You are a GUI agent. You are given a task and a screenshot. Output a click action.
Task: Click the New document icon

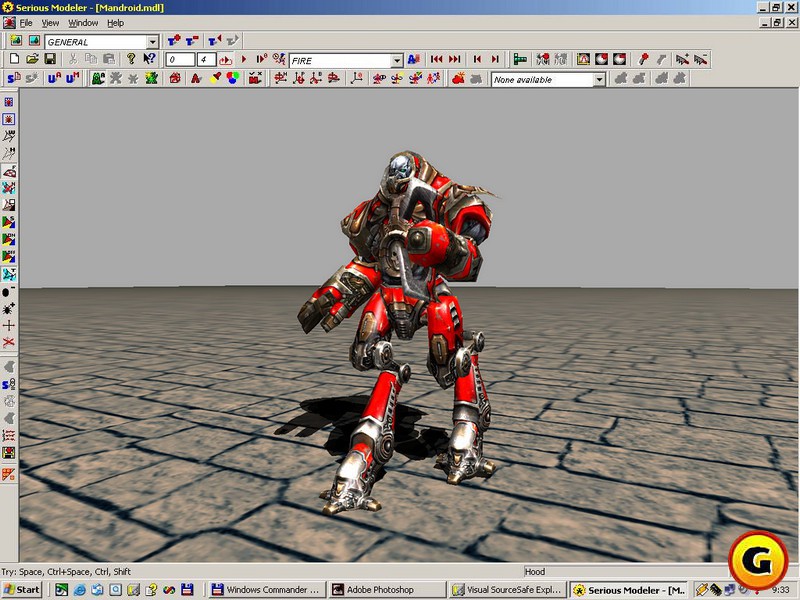[14, 59]
